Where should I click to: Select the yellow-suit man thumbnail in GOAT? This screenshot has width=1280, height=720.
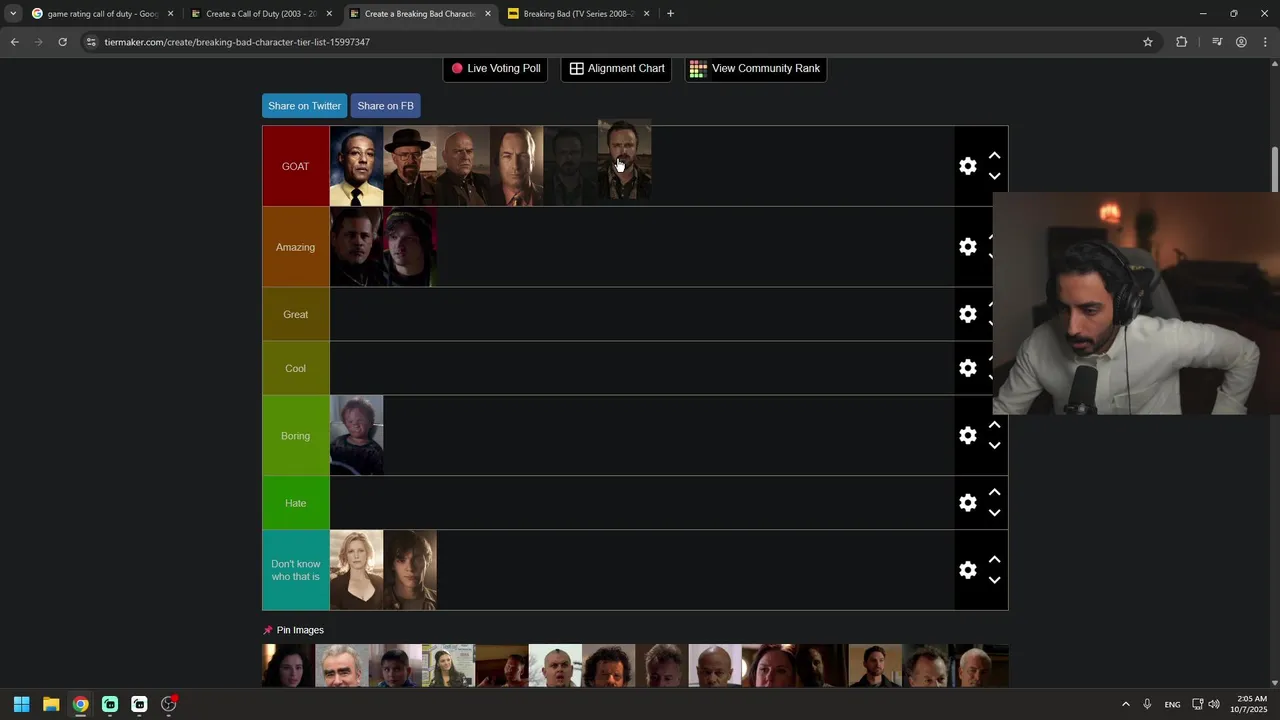tap(356, 166)
